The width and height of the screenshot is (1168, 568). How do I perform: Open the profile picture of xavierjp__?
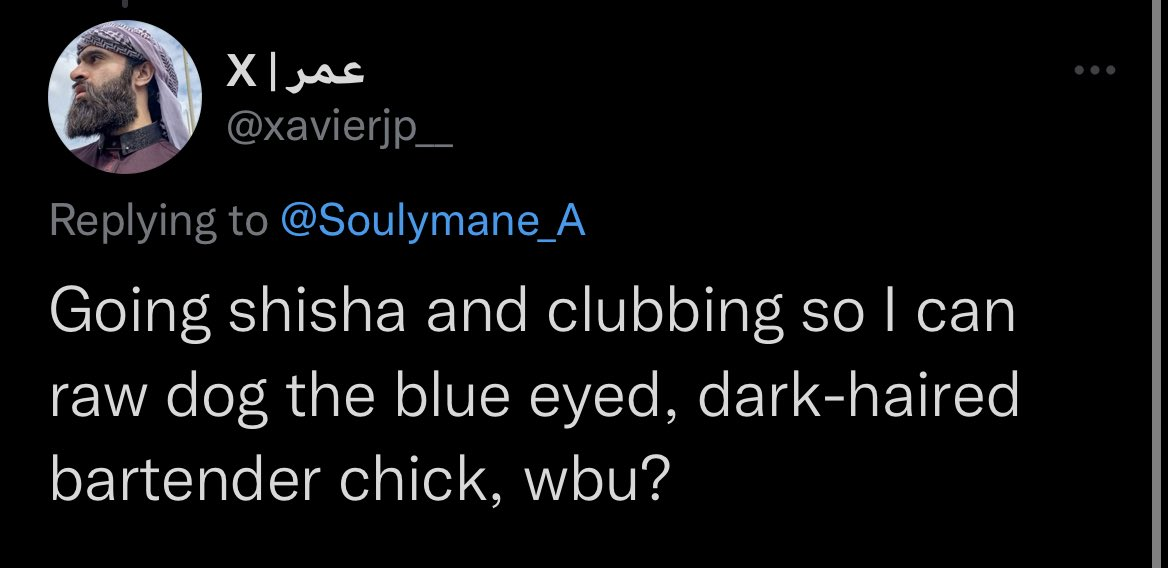124,97
